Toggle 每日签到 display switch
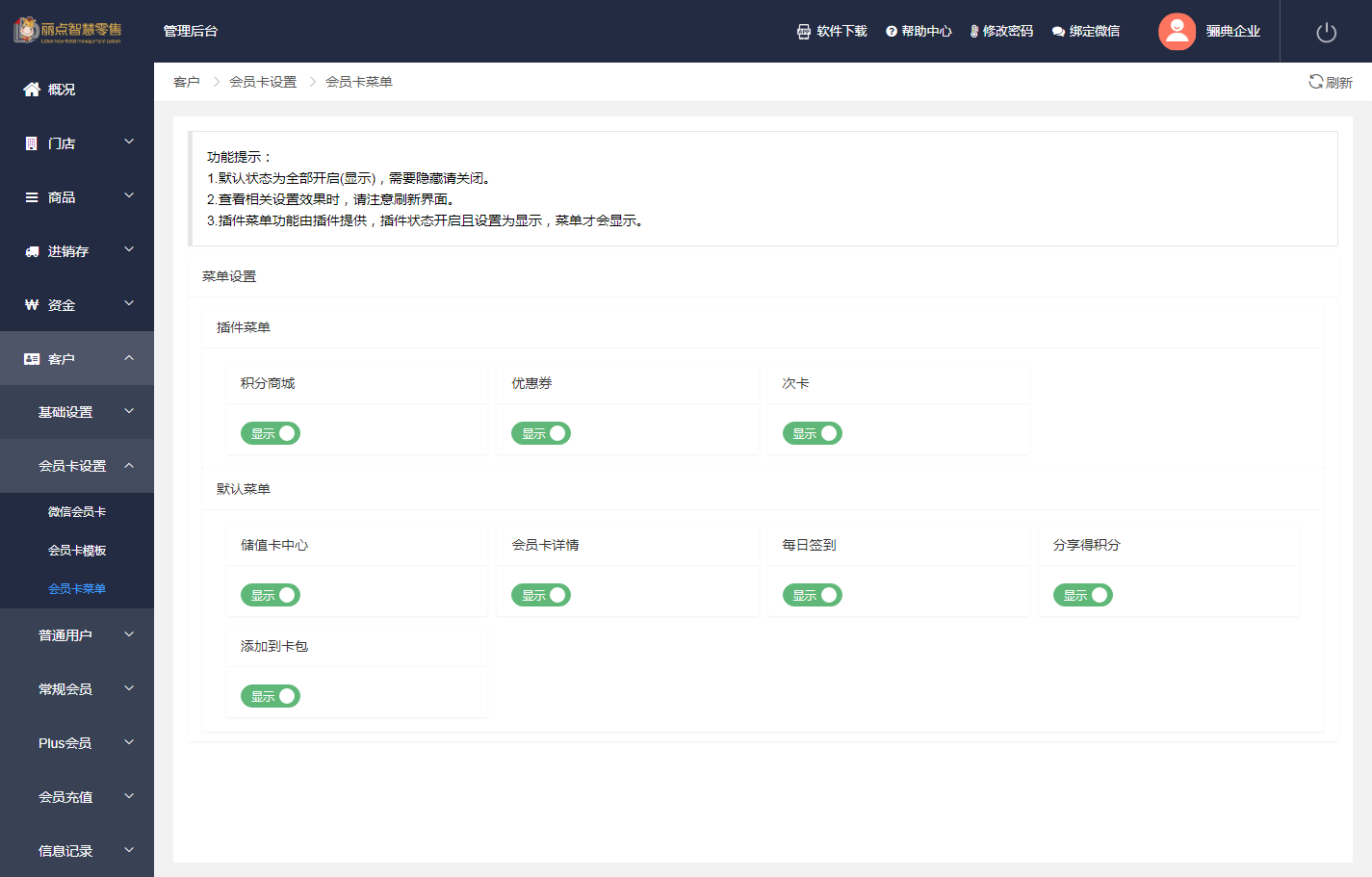The width and height of the screenshot is (1372, 877). [x=813, y=595]
